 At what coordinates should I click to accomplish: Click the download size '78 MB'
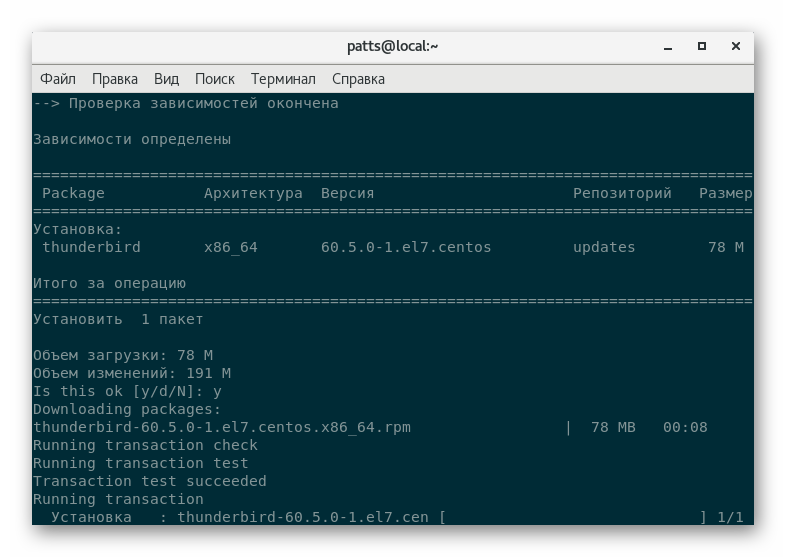pyautogui.click(x=613, y=428)
